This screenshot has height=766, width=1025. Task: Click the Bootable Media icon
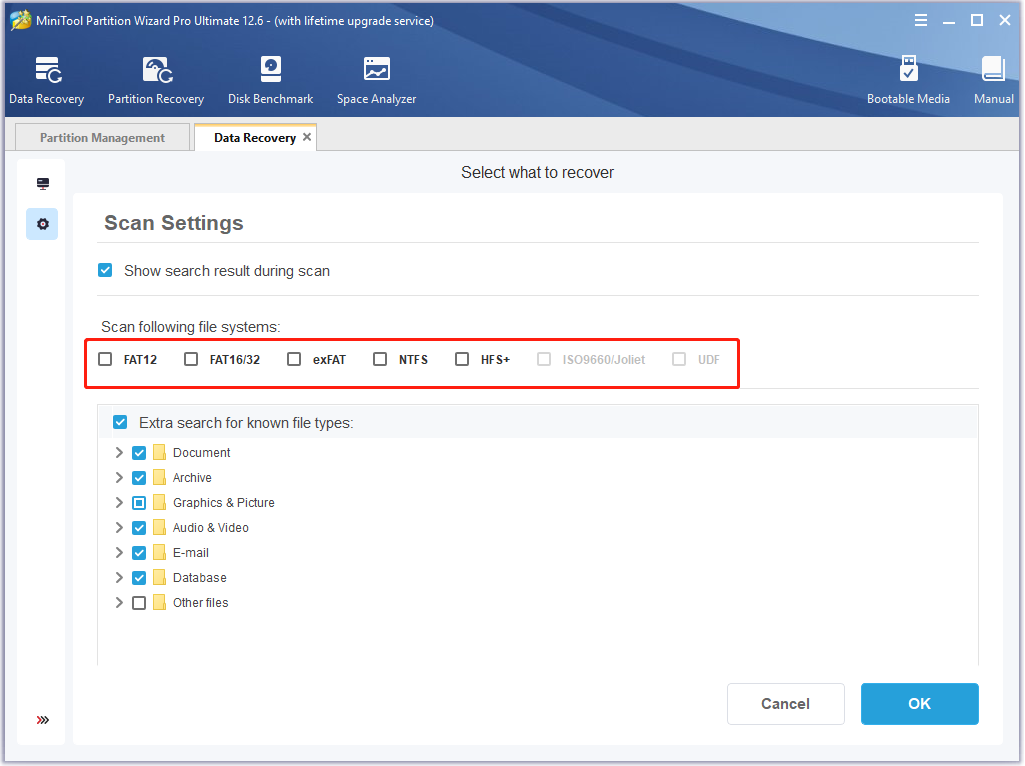click(908, 70)
